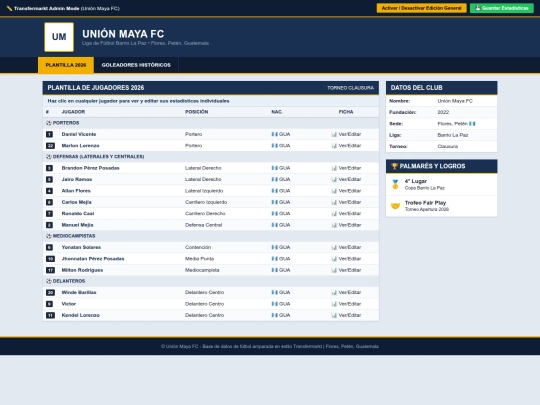540x405 pixels.
Task: Click the pencil icon in the admin bar
Action: tap(9, 8)
